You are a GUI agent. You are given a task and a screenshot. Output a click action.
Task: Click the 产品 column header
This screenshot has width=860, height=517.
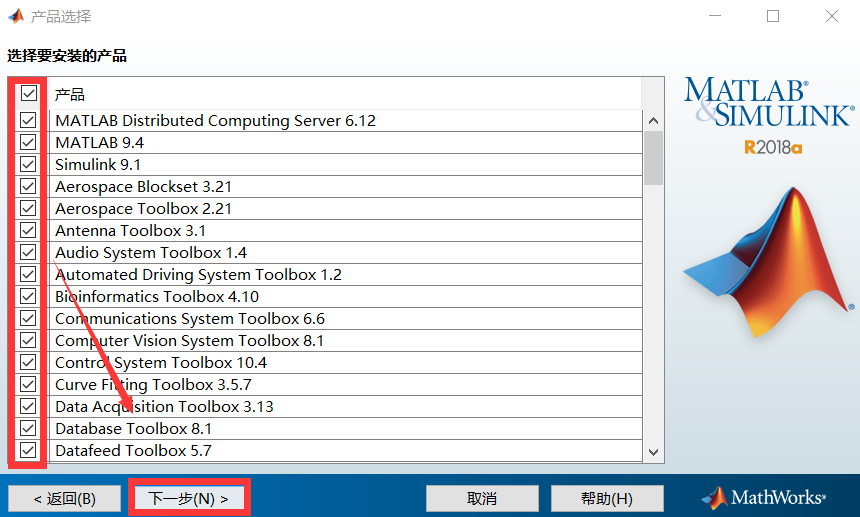tap(70, 94)
